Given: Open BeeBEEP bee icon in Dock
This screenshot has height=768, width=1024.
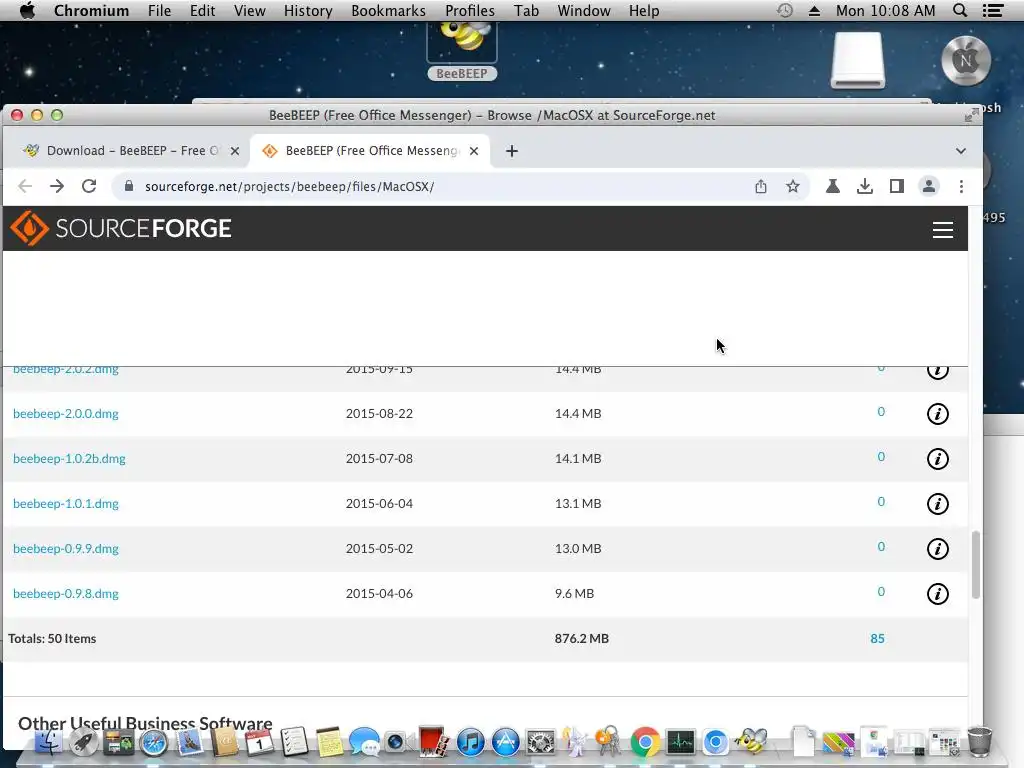Looking at the screenshot, I should pyautogui.click(x=751, y=741).
